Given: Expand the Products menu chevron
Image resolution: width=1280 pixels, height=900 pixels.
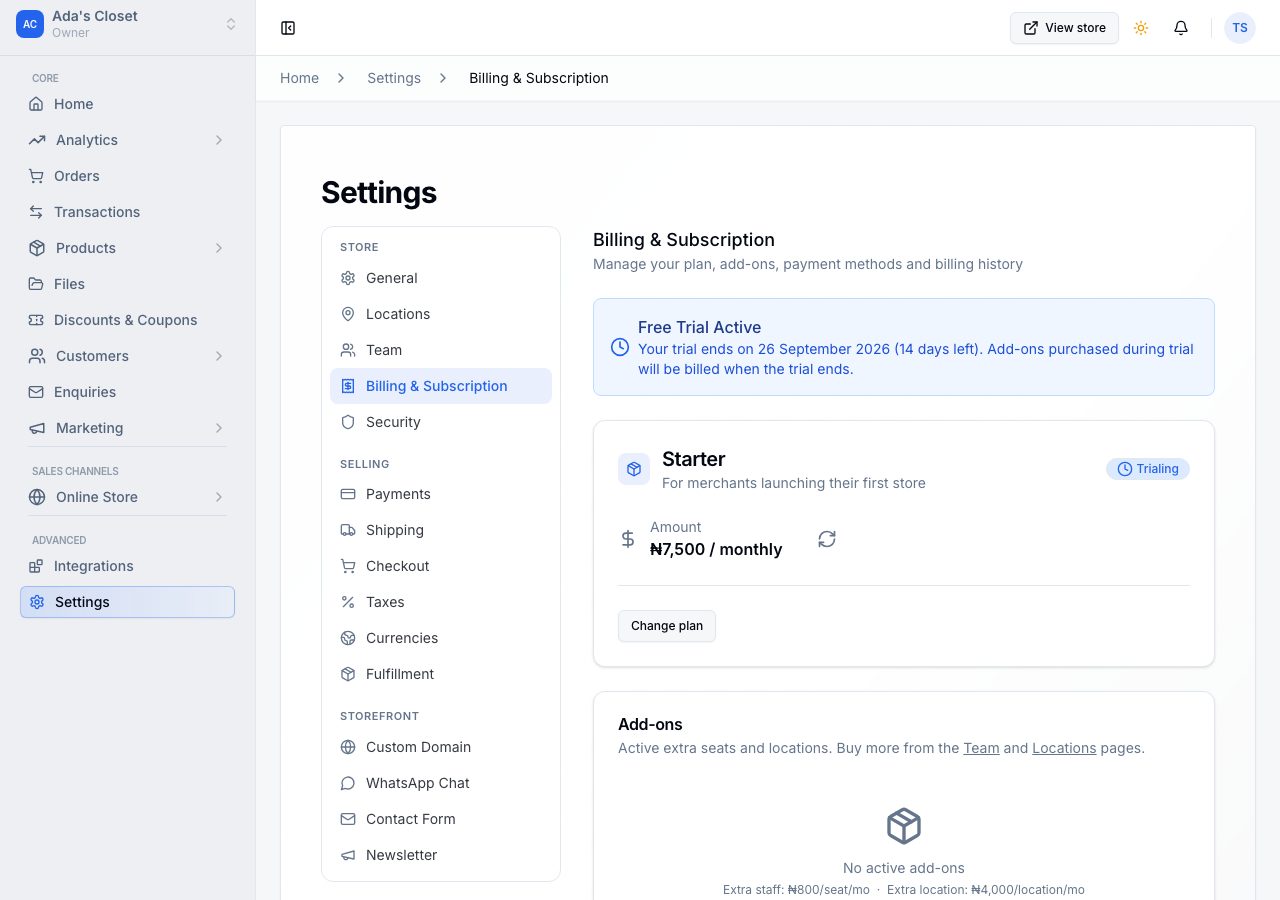Looking at the screenshot, I should coord(218,248).
